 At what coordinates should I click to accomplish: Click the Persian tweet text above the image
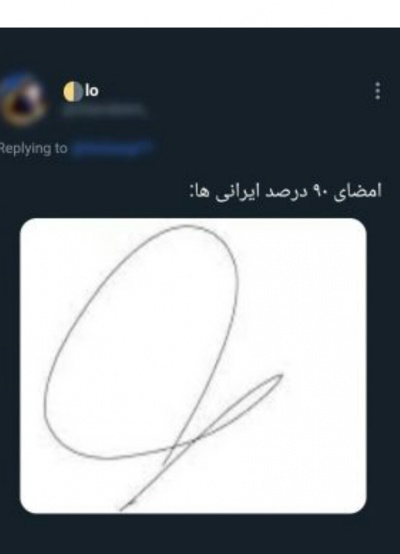[286, 192]
